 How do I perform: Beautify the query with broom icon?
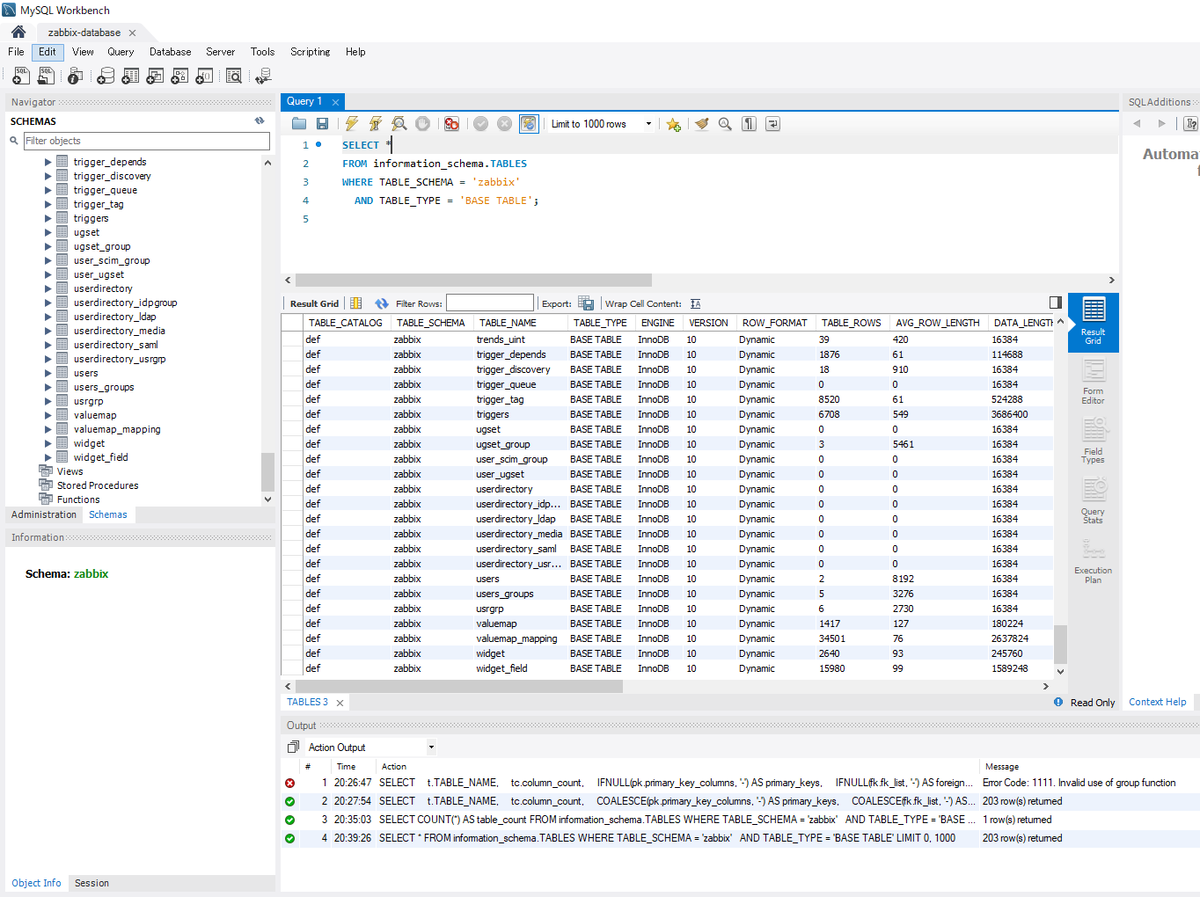coord(701,124)
